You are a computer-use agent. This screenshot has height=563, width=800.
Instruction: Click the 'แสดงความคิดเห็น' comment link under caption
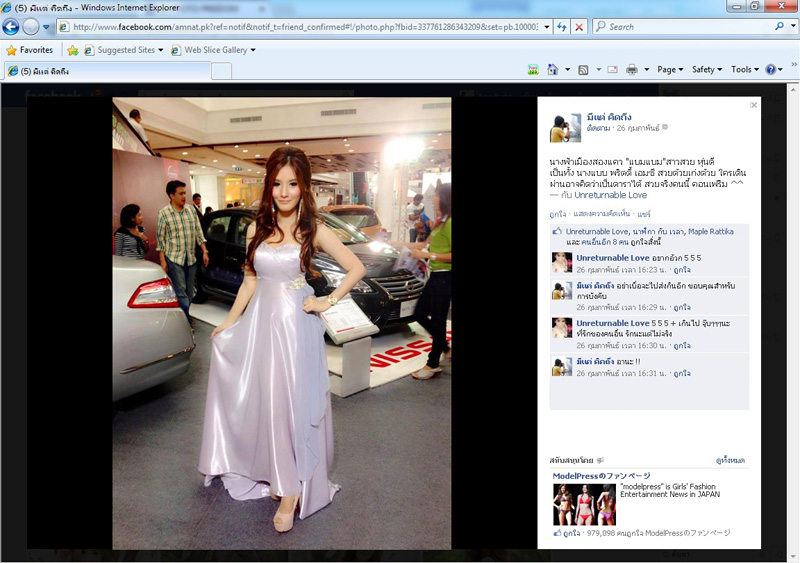tap(602, 214)
